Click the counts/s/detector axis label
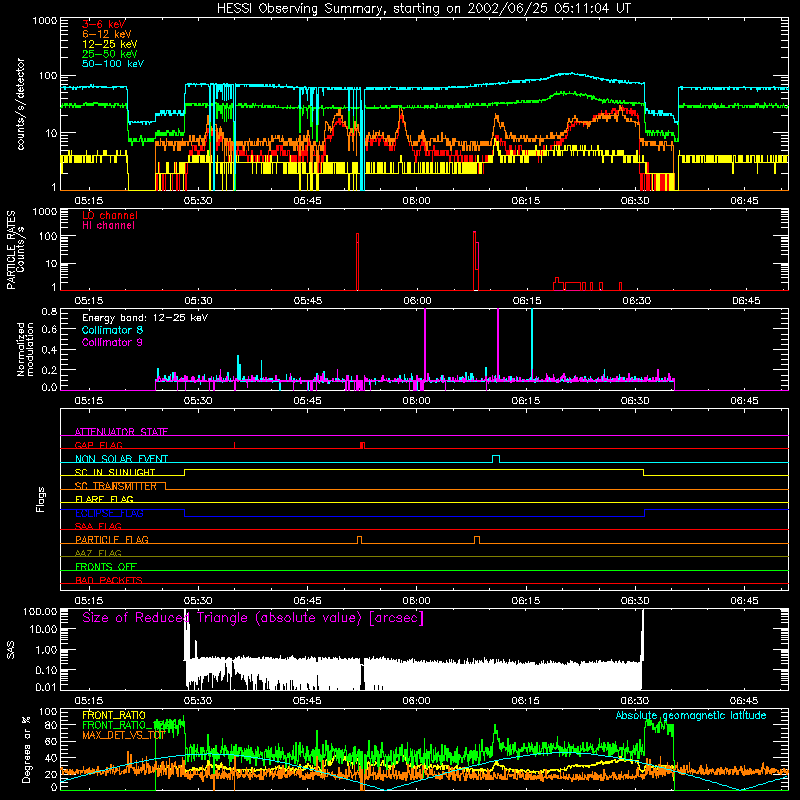 coord(21,104)
